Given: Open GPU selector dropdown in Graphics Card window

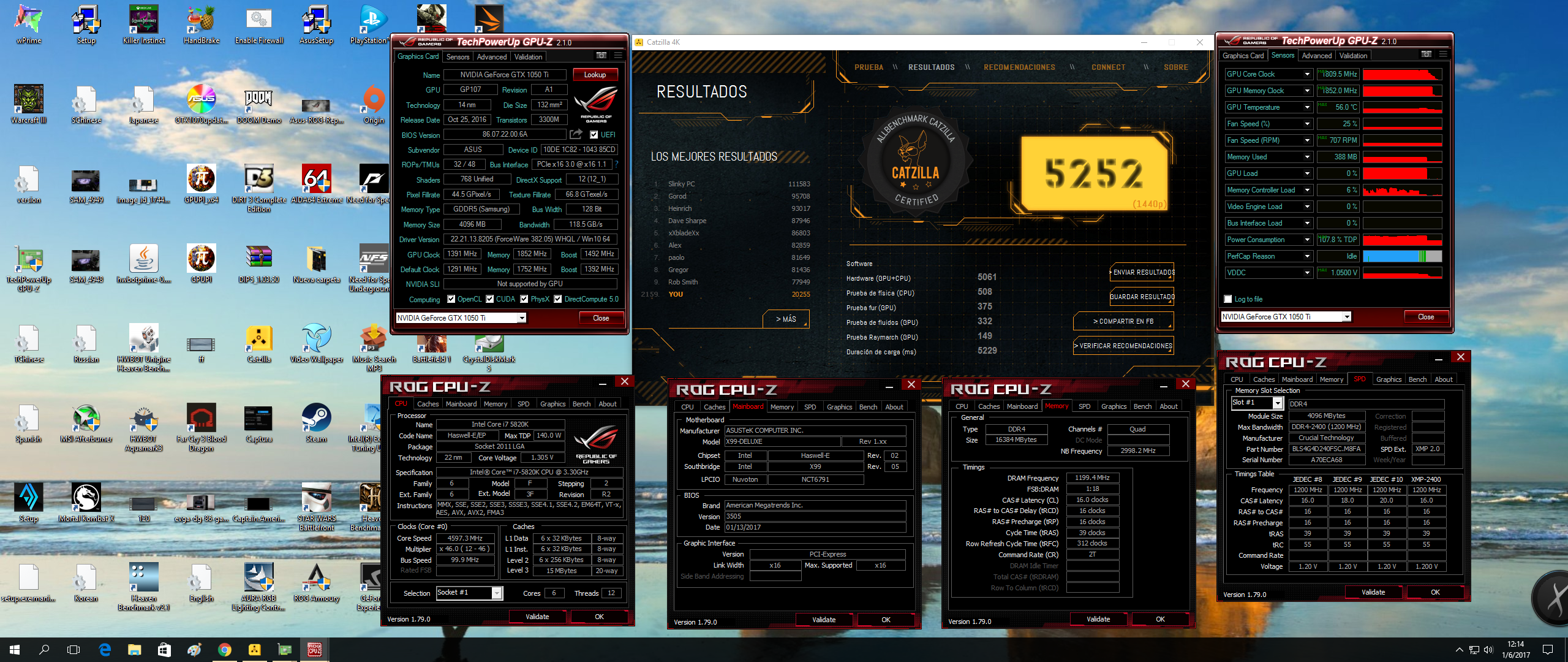Looking at the screenshot, I should 522,318.
